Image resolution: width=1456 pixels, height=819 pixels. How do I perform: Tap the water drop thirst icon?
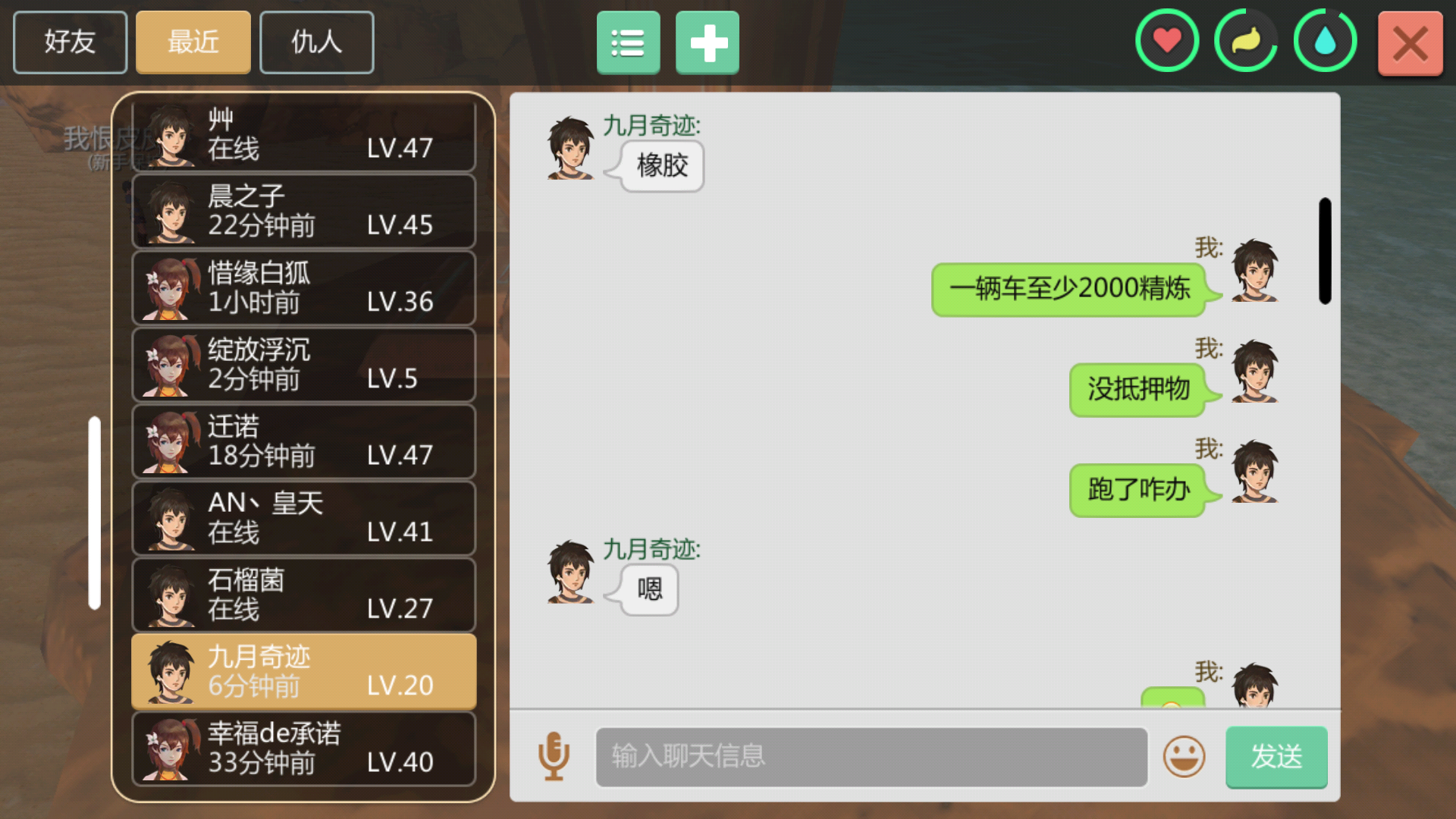1325,41
